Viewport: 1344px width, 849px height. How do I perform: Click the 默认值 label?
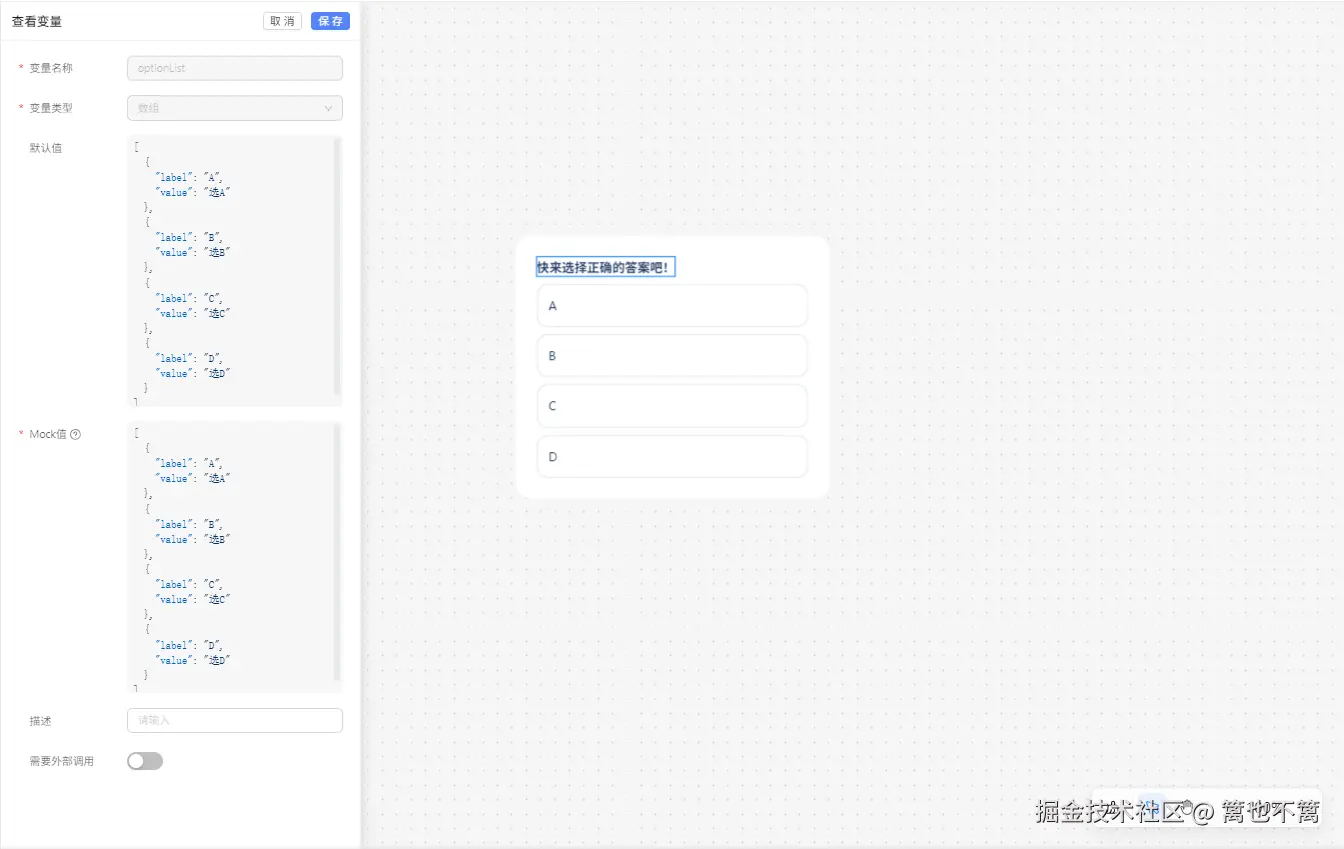(46, 148)
